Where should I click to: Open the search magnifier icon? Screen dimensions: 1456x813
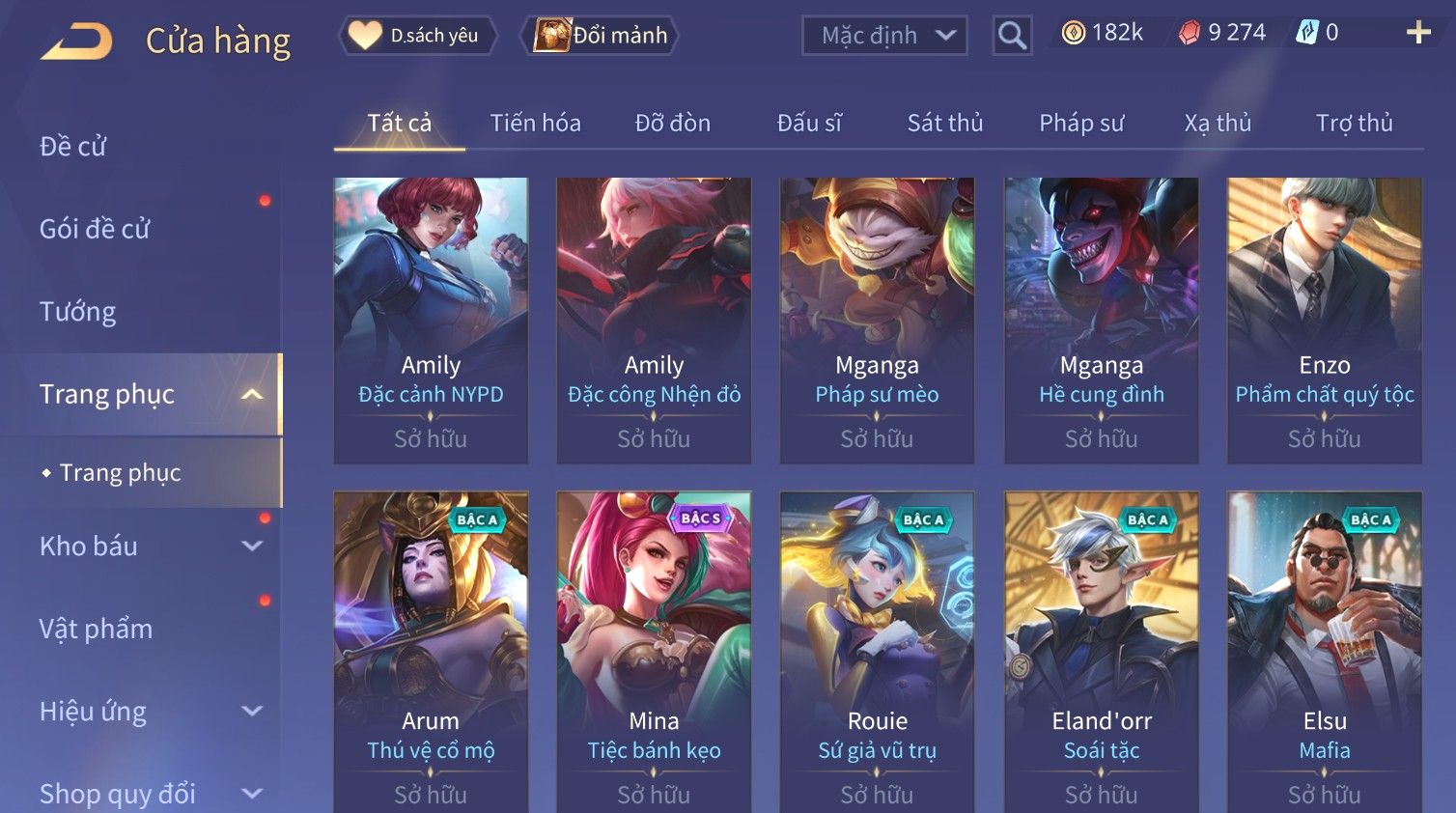[1012, 36]
